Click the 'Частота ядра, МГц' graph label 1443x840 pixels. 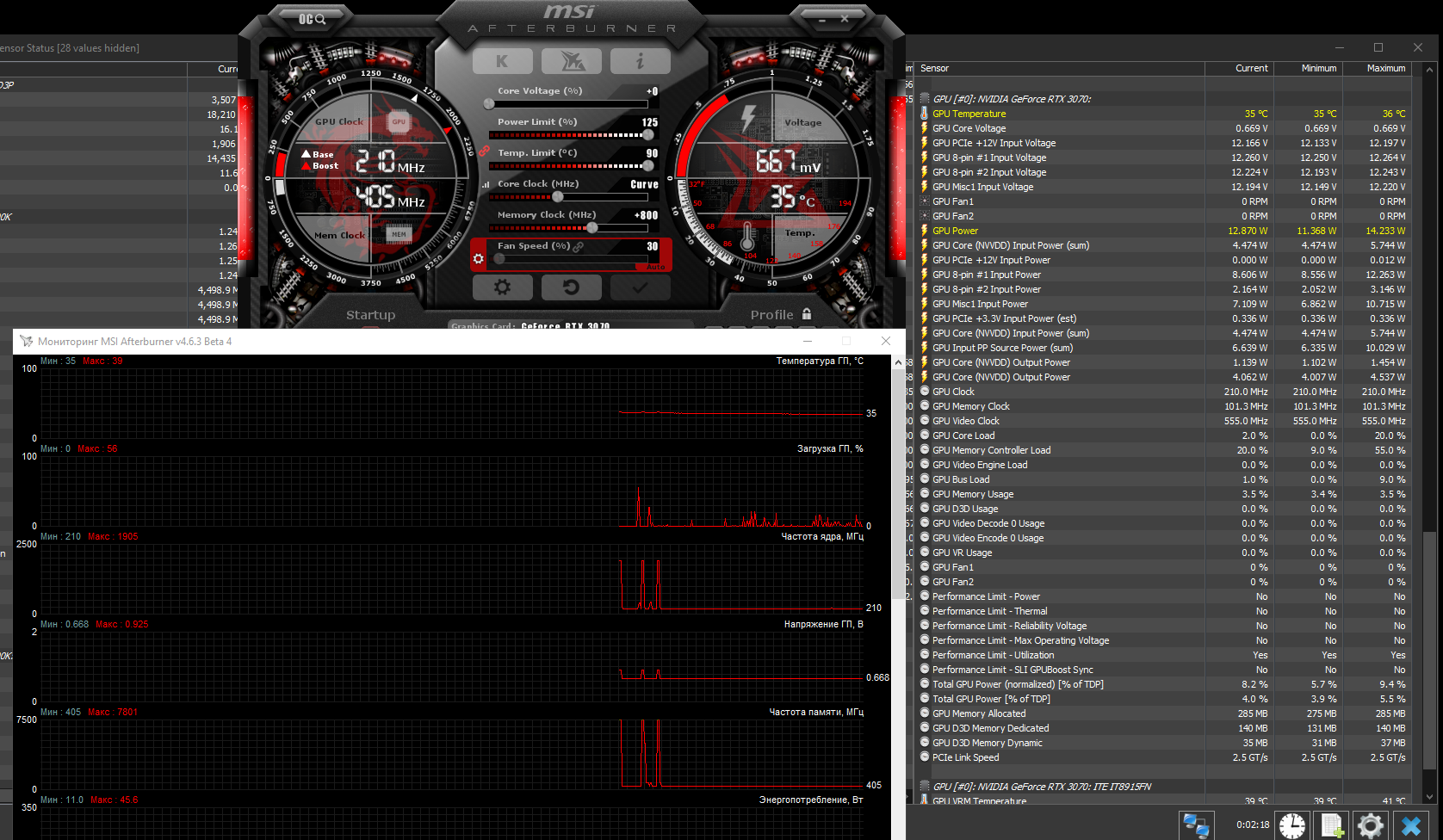822,536
